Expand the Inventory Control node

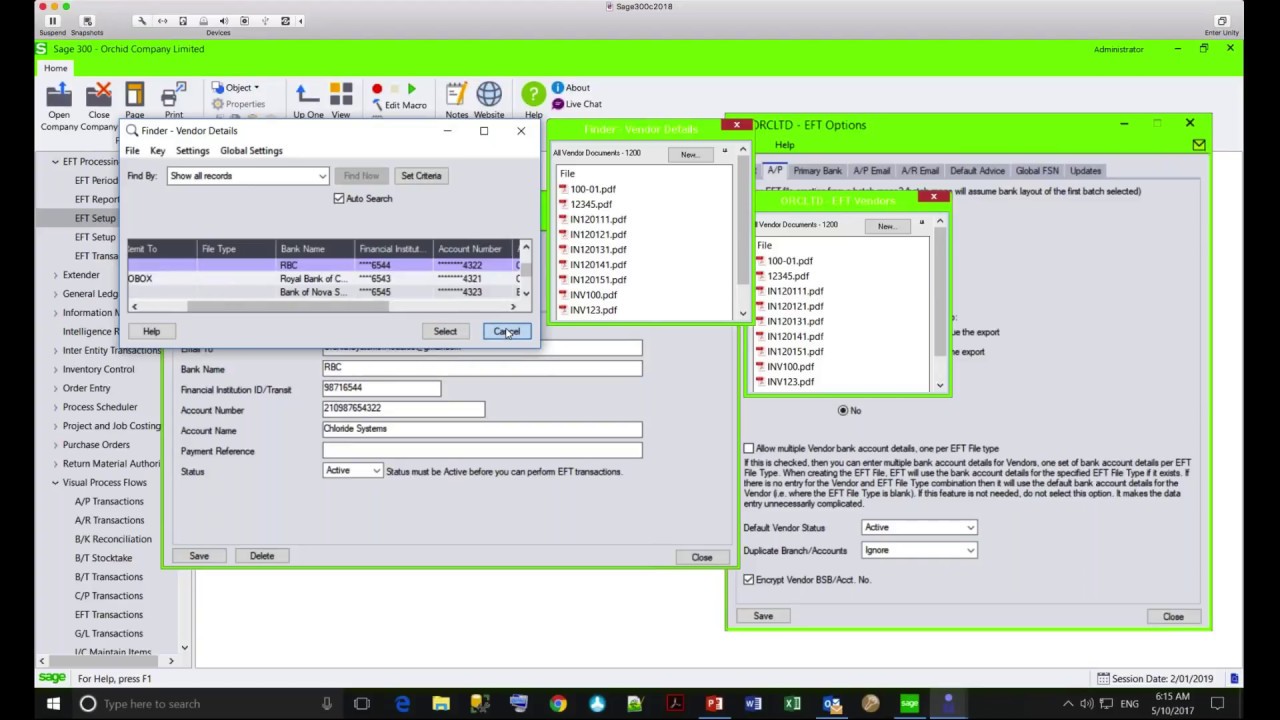[55, 369]
